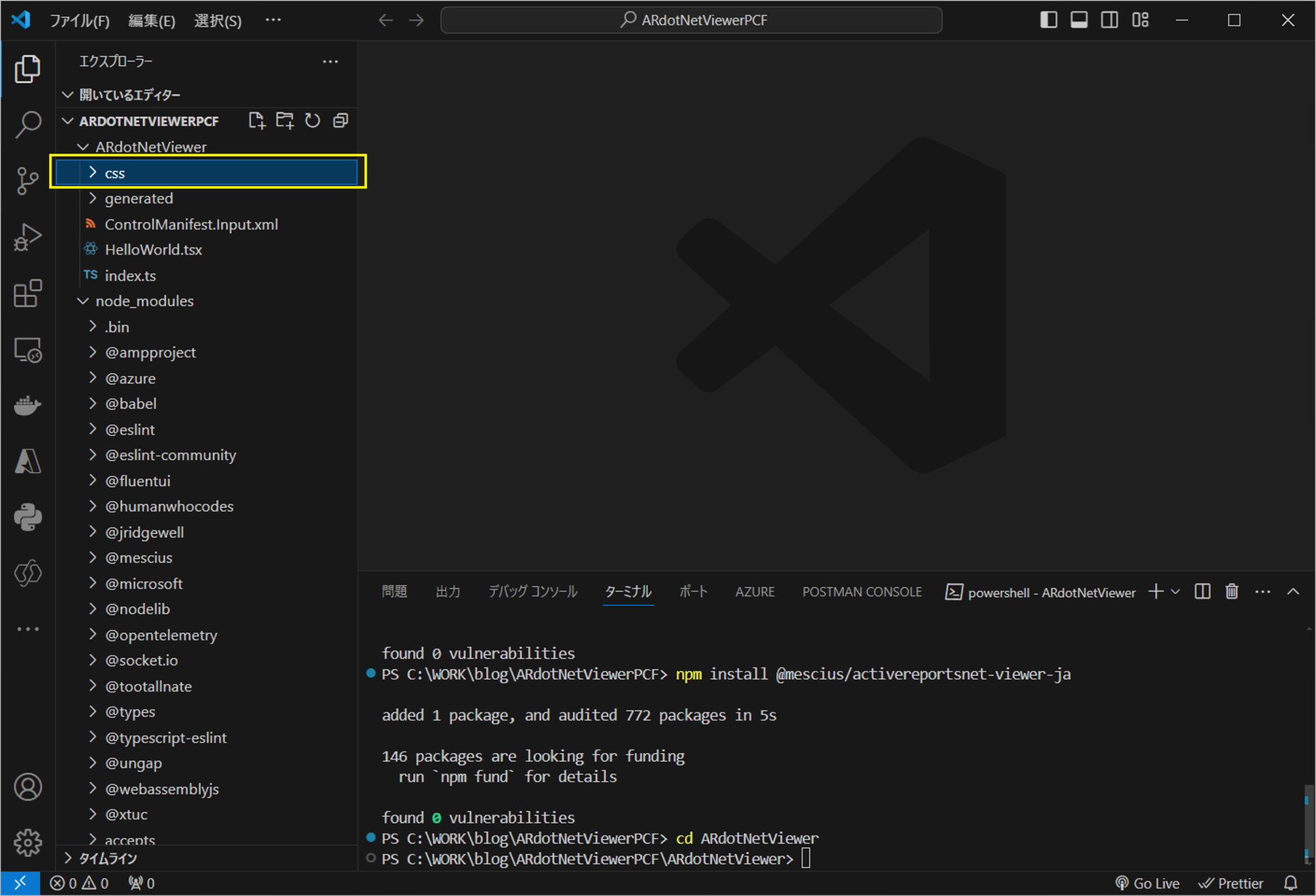Open the Extensions view
This screenshot has width=1316, height=896.
[x=27, y=293]
